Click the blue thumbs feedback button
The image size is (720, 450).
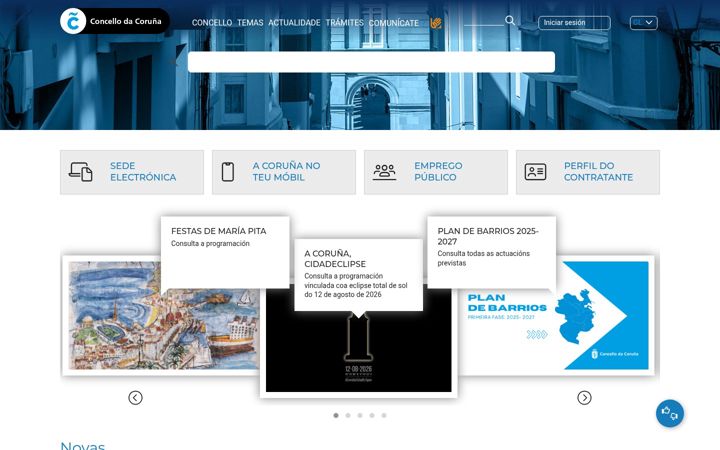click(669, 414)
